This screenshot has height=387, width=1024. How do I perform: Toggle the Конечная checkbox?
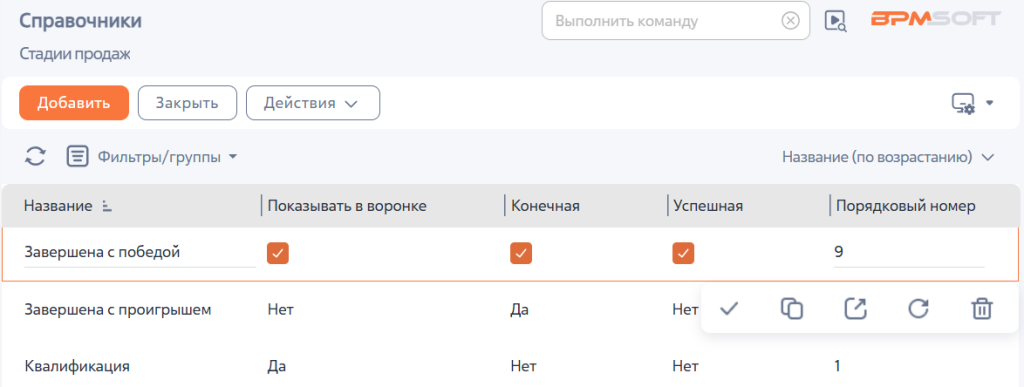tap(521, 253)
